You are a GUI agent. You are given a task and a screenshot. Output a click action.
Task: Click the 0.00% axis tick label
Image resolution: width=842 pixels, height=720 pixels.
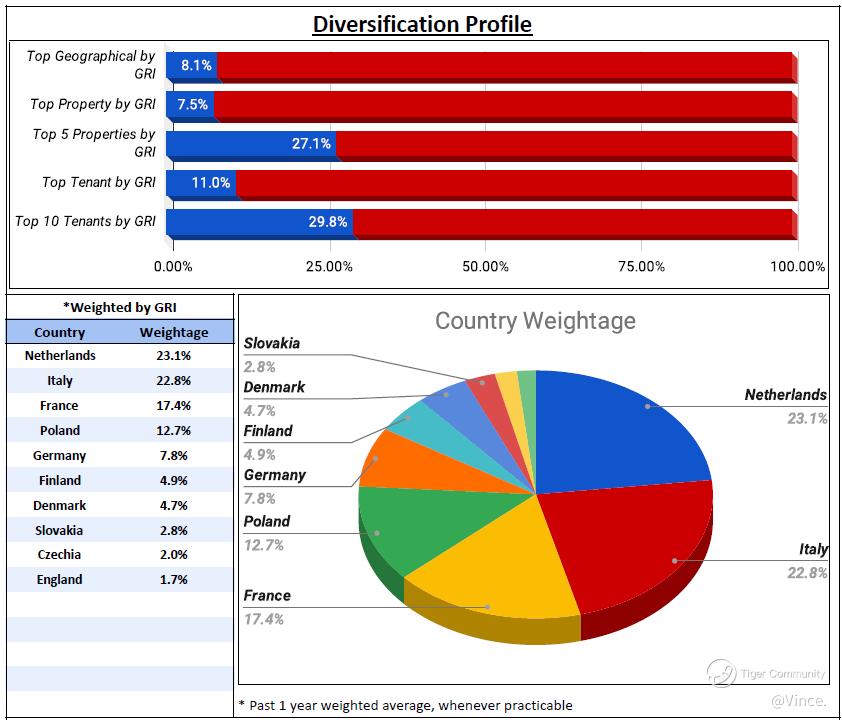(x=173, y=266)
